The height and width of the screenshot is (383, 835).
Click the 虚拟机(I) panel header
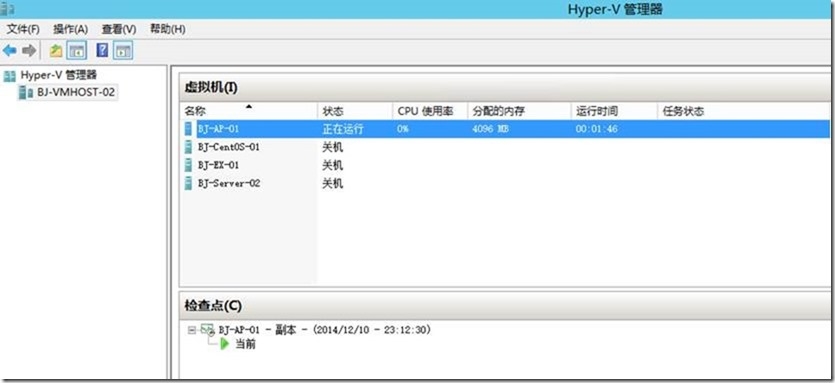click(x=505, y=88)
